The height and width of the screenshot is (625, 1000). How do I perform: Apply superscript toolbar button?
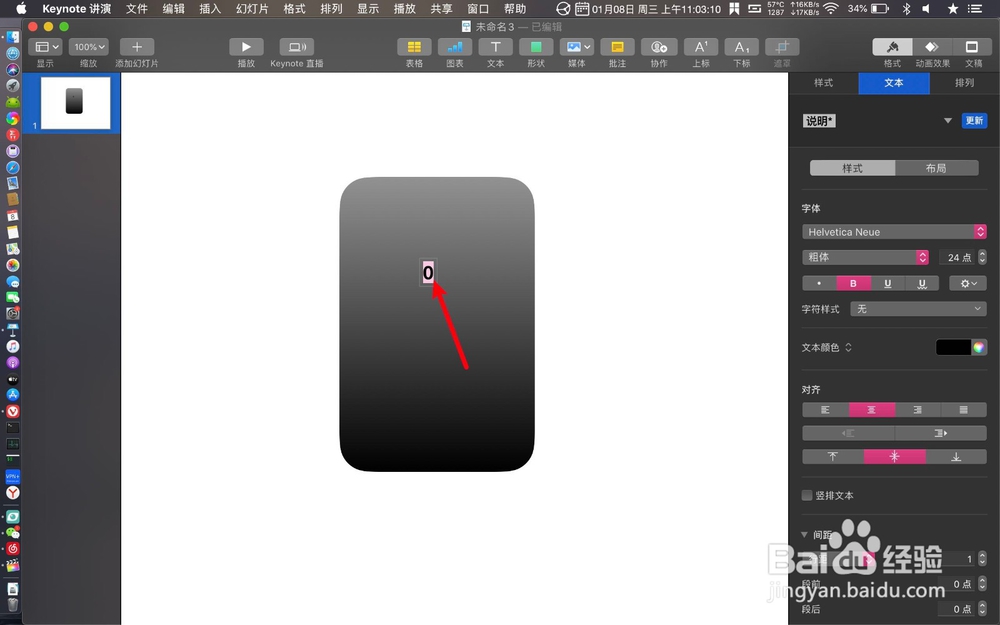(x=701, y=47)
